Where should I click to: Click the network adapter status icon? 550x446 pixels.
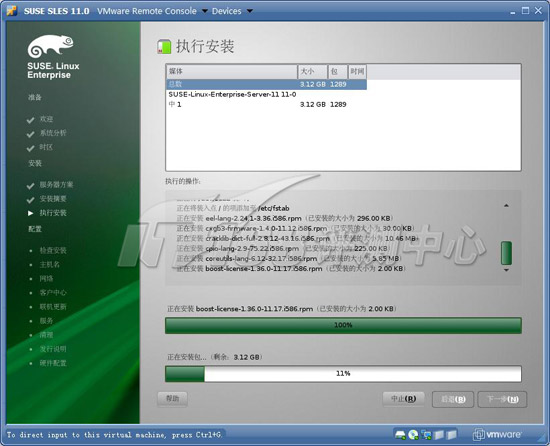click(427, 435)
